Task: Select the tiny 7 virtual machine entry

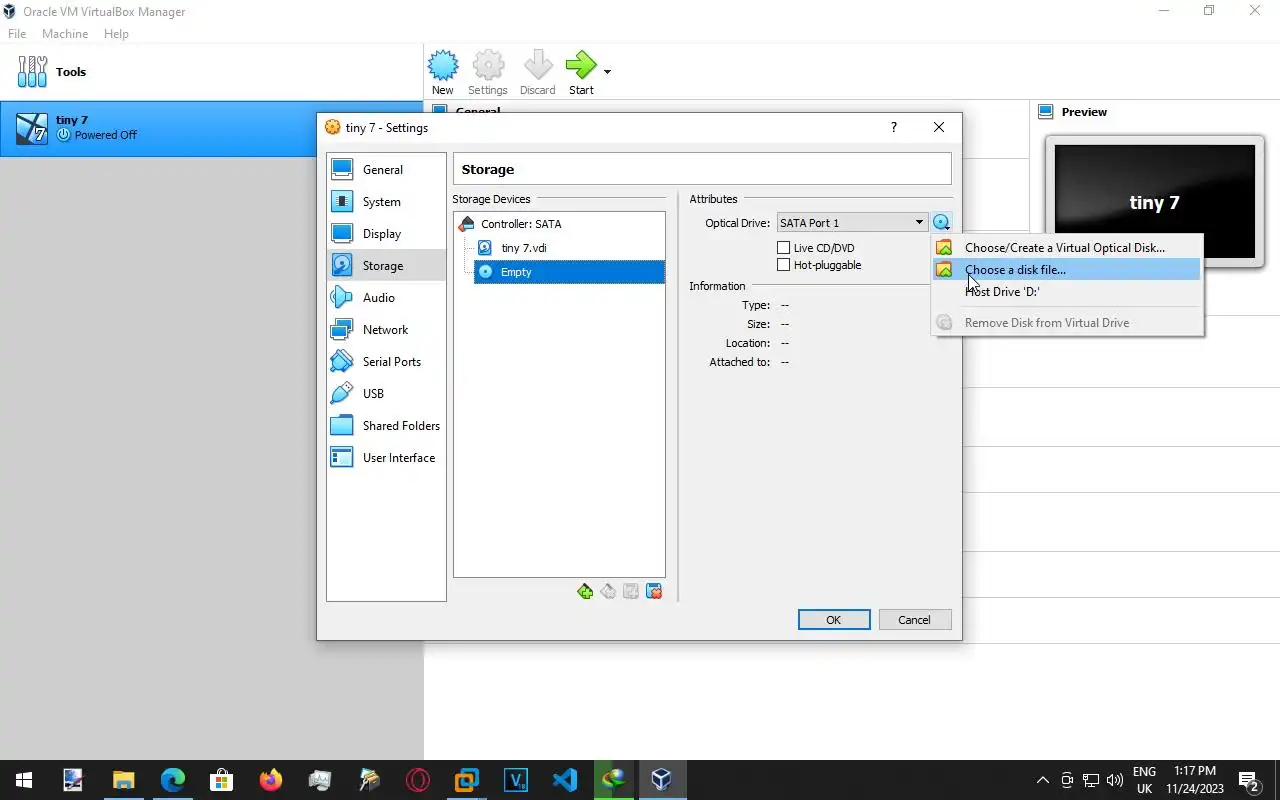Action: tap(212, 128)
